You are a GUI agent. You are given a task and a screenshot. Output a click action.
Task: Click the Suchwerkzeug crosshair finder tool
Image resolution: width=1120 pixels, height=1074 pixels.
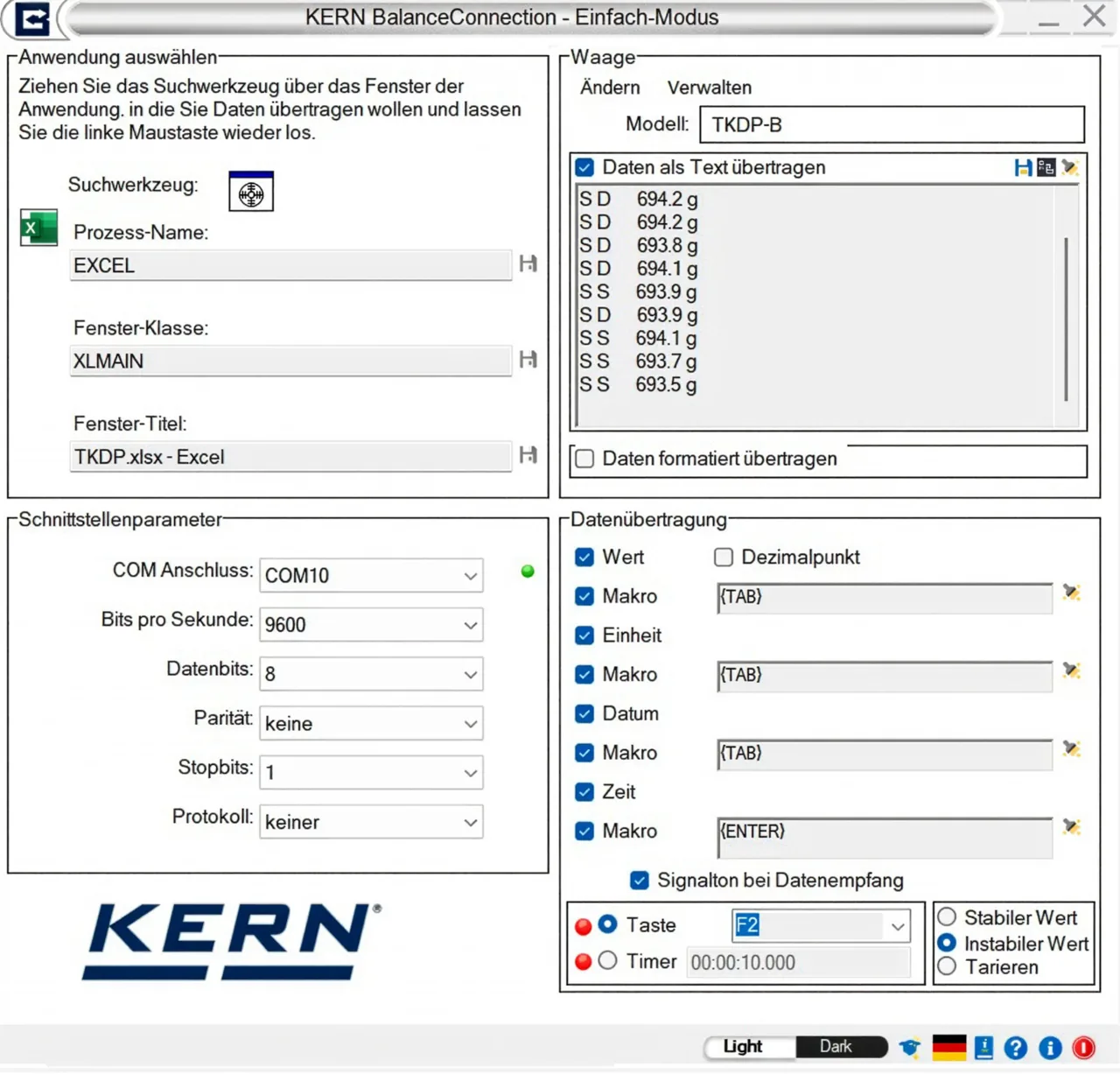pos(251,192)
